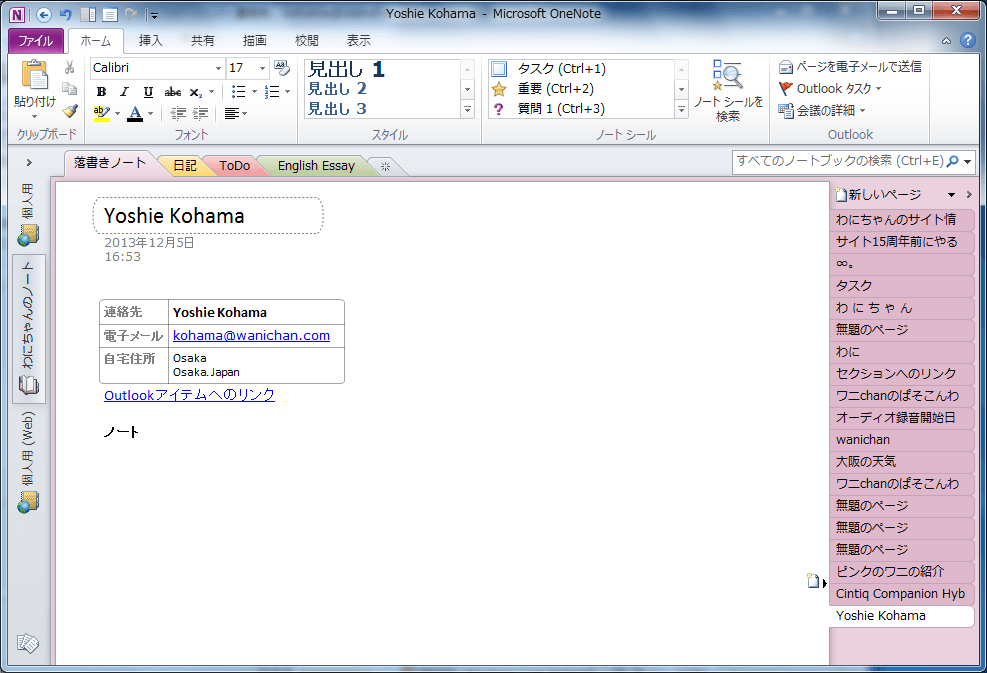Toggle Dock to Desktop icon
987x673 pixels.
(88, 14)
